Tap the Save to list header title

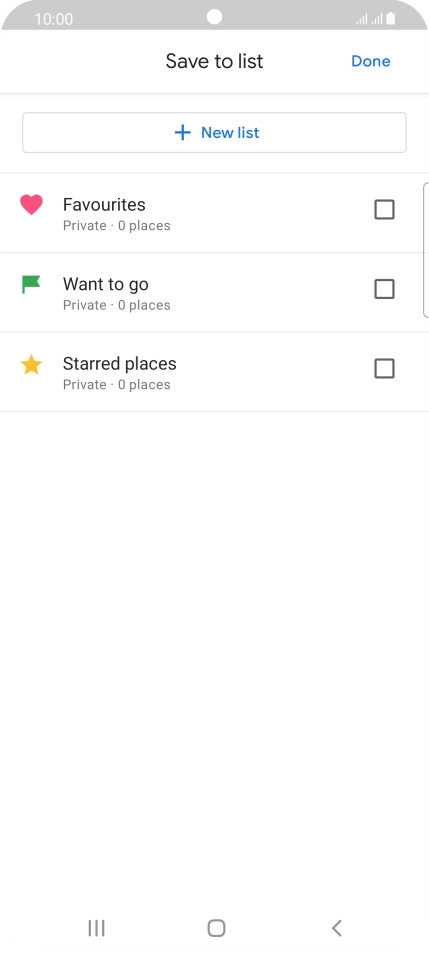point(214,61)
